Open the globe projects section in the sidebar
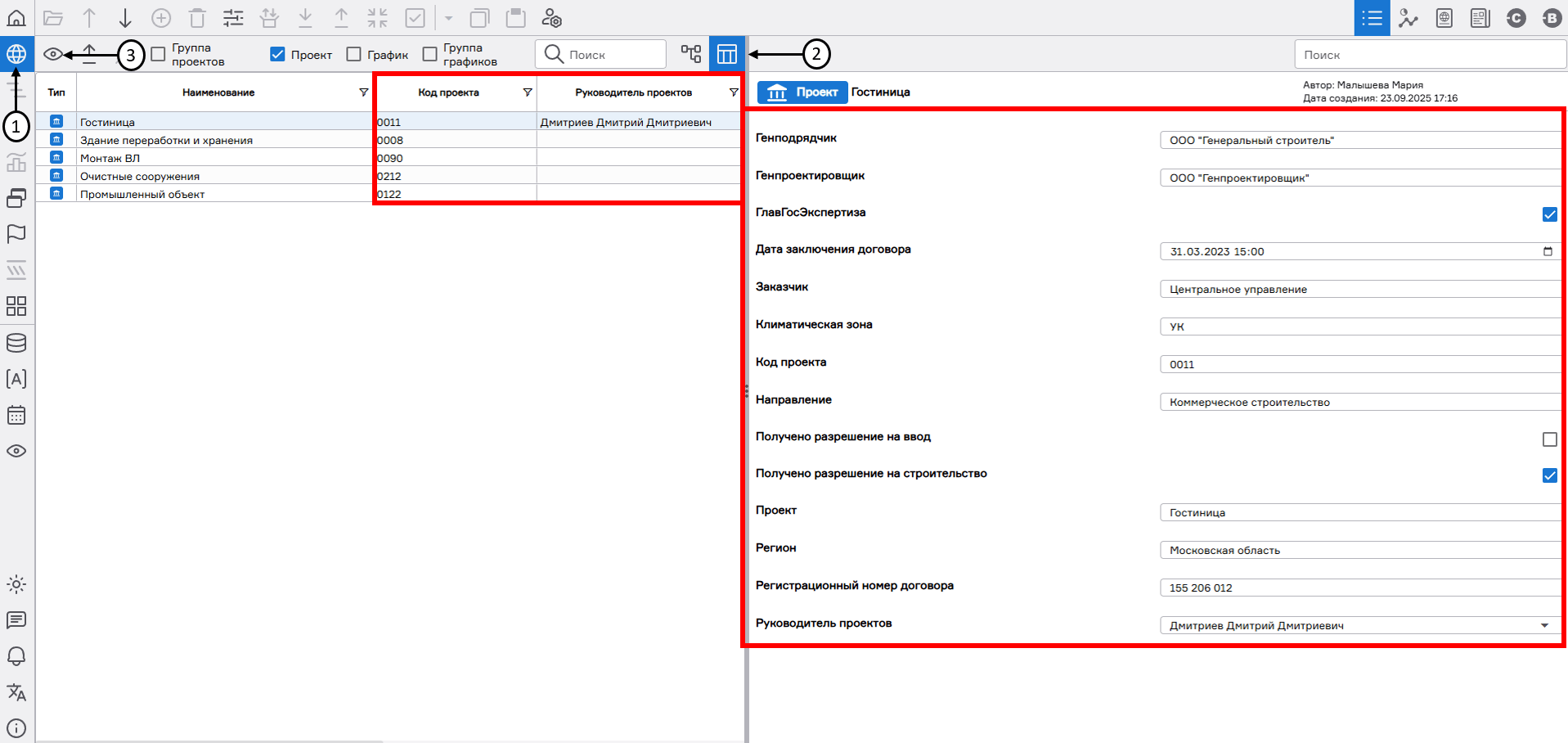The width and height of the screenshot is (1568, 743). pos(16,54)
